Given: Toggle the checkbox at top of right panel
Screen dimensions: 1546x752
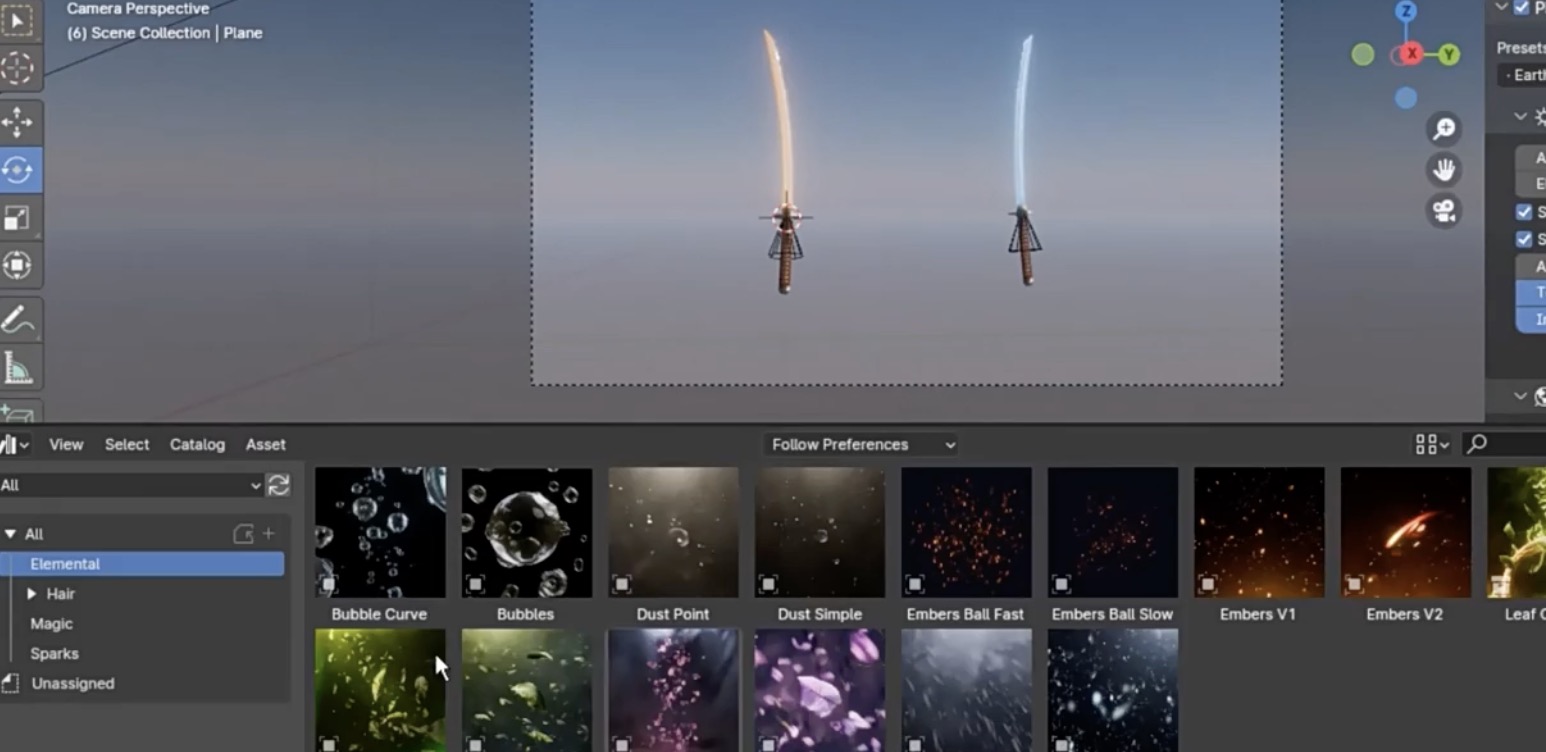Looking at the screenshot, I should click(x=1522, y=8).
